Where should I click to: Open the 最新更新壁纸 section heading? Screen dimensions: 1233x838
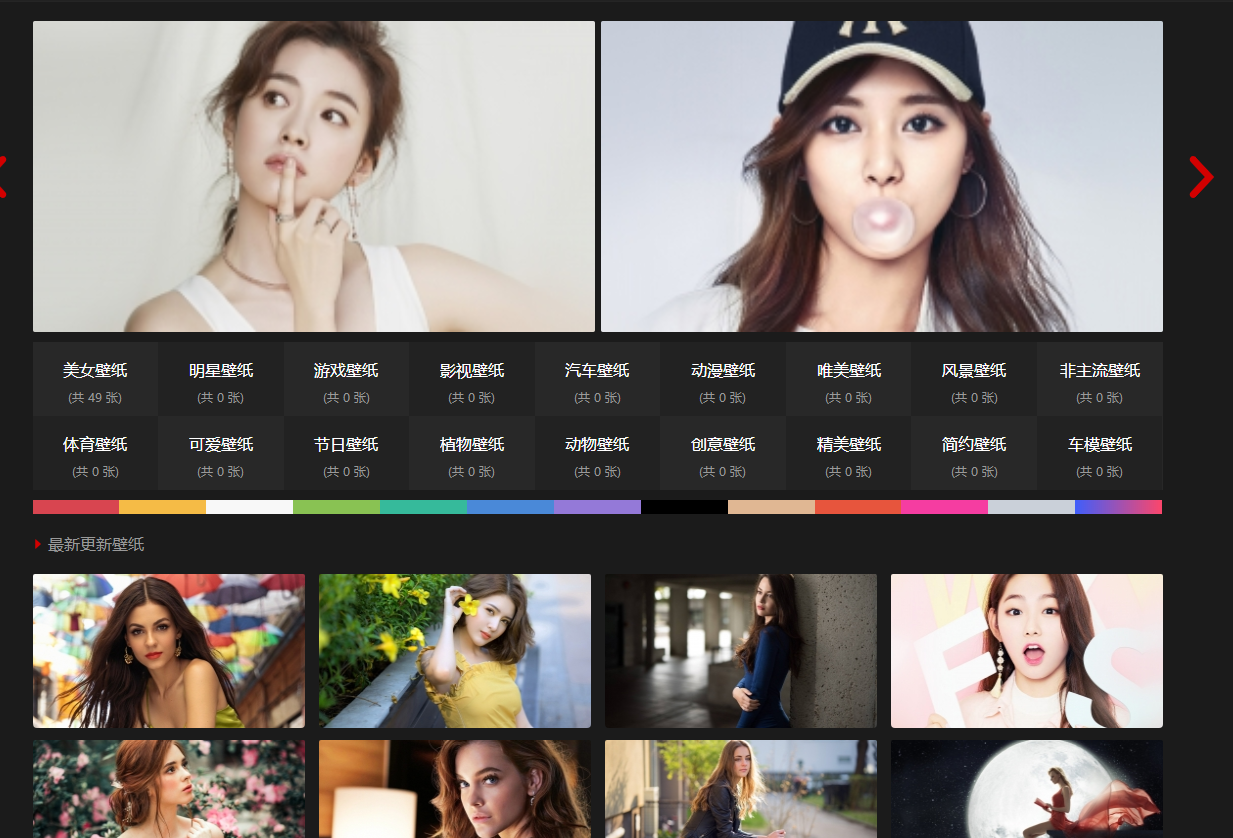point(96,545)
